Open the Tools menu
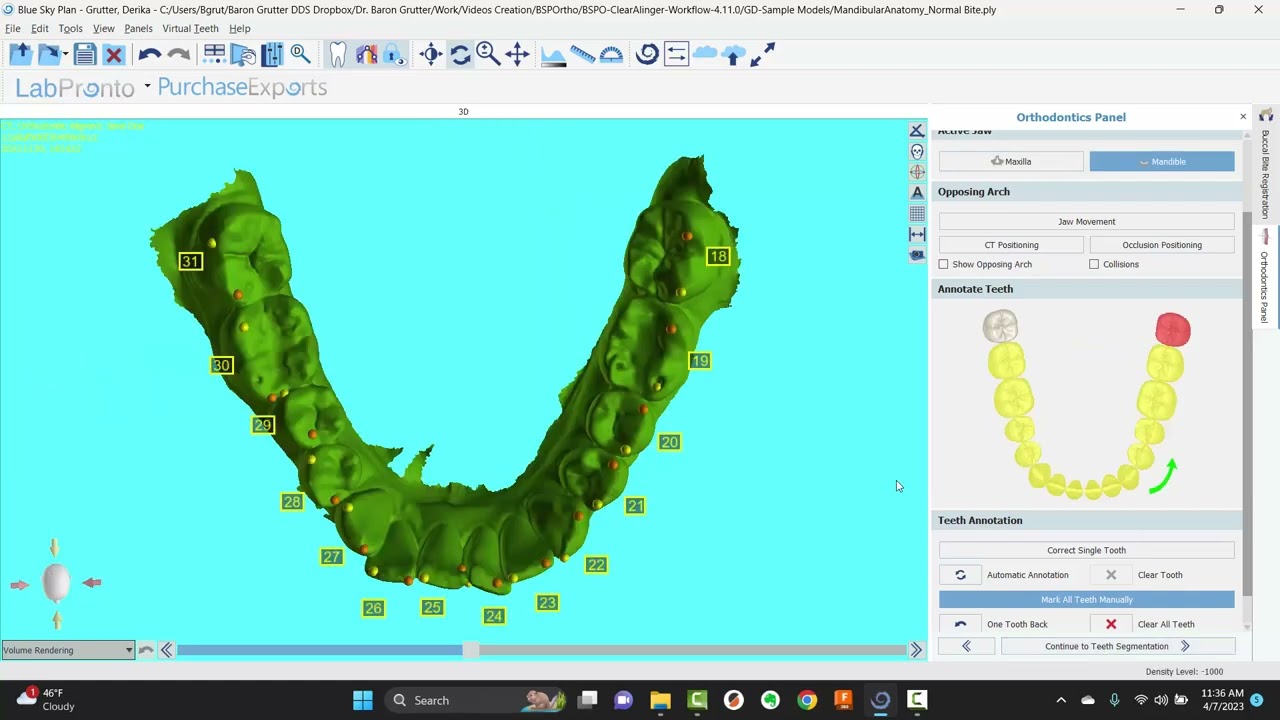1280x720 pixels. (x=70, y=28)
